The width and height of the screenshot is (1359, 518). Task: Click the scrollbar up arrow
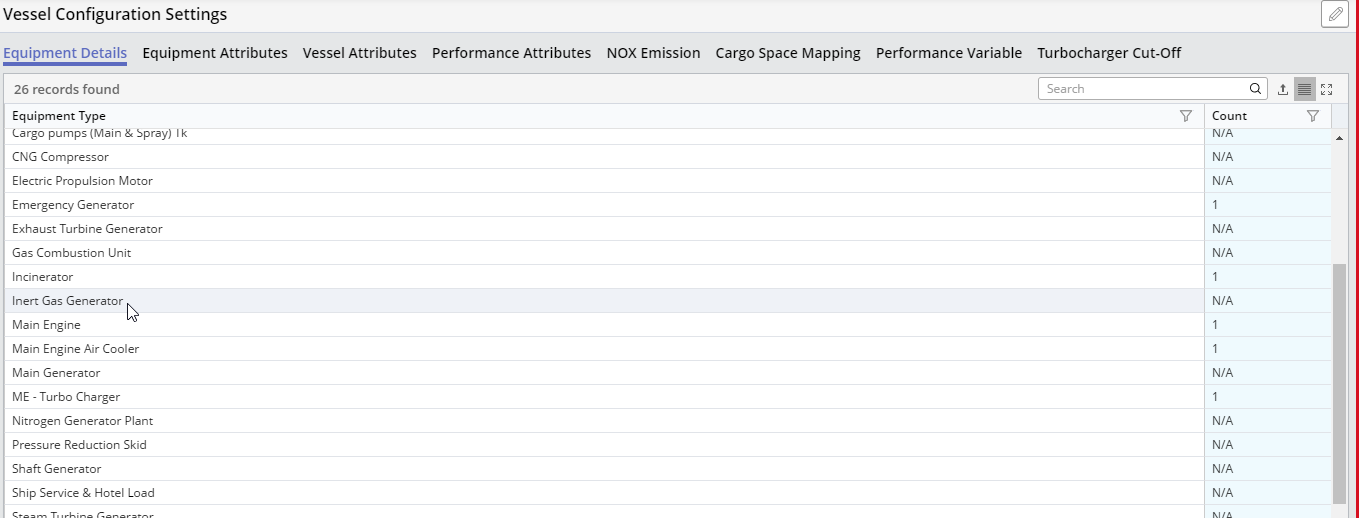tap(1339, 137)
